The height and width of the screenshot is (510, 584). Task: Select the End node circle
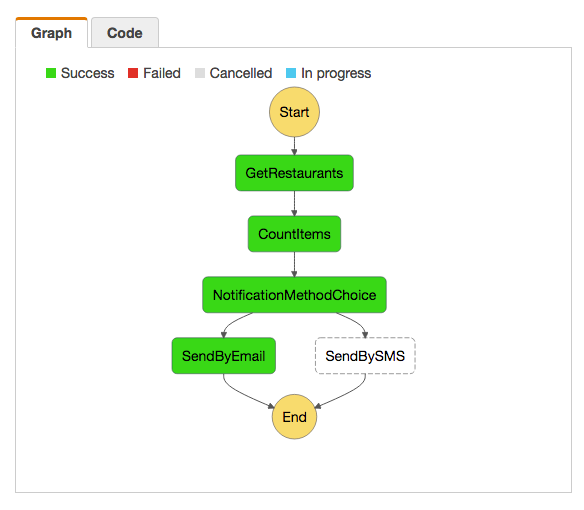point(294,416)
